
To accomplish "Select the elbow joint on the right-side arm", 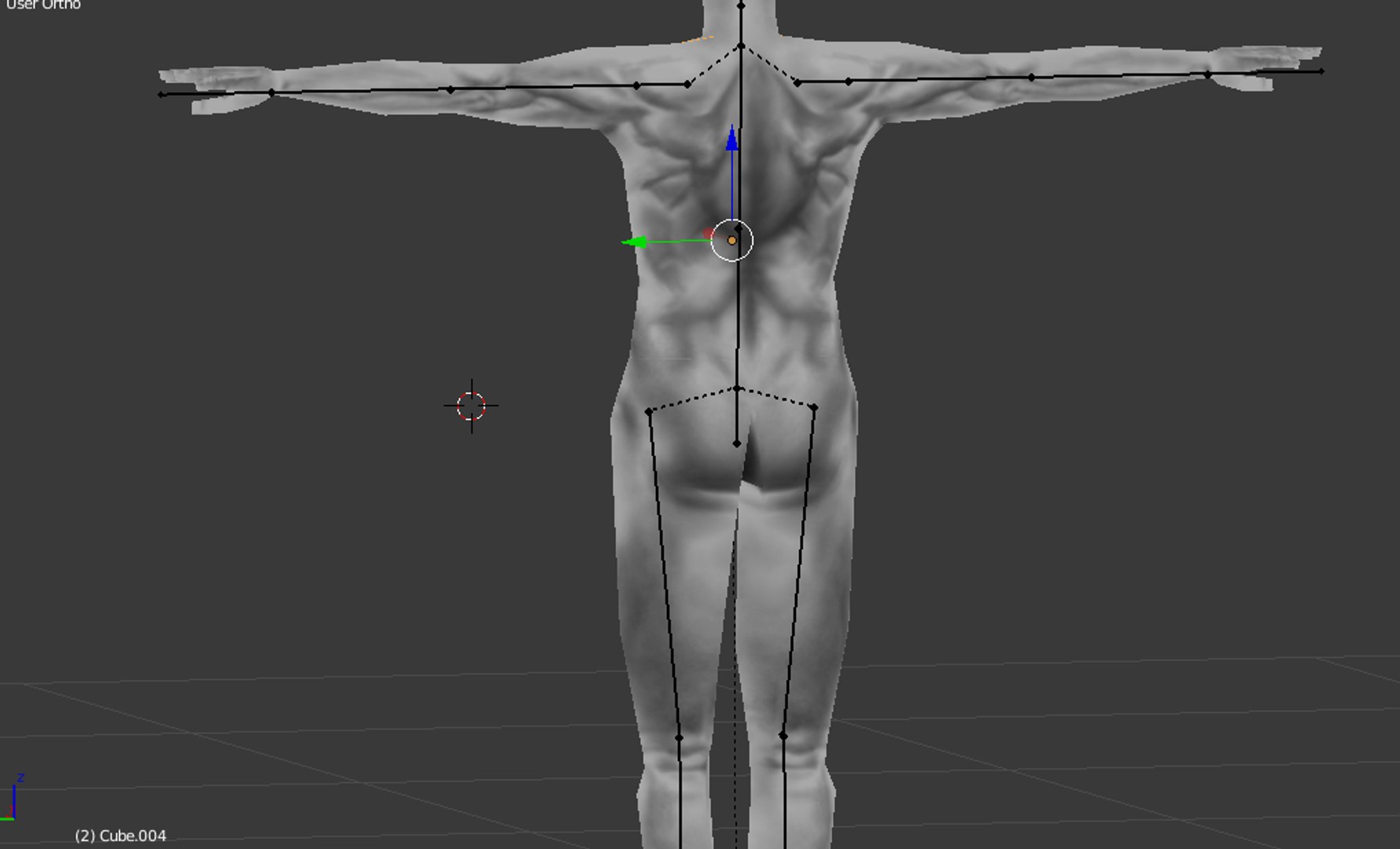I will pos(1031,78).
